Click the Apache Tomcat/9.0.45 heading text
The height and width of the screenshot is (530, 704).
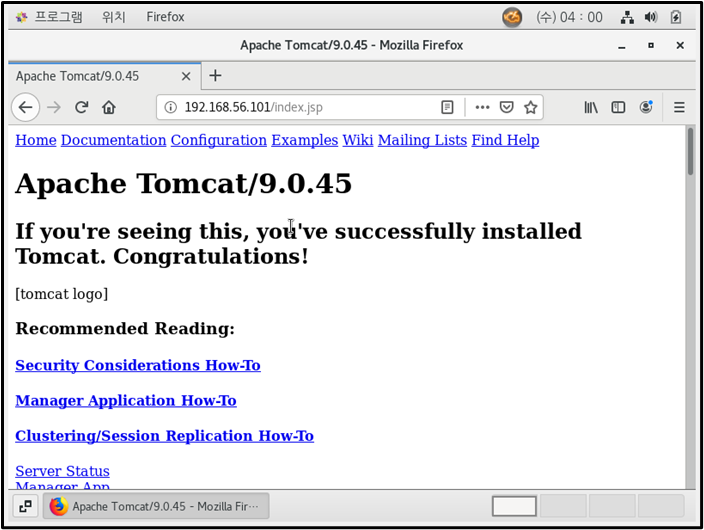pyautogui.click(x=184, y=183)
